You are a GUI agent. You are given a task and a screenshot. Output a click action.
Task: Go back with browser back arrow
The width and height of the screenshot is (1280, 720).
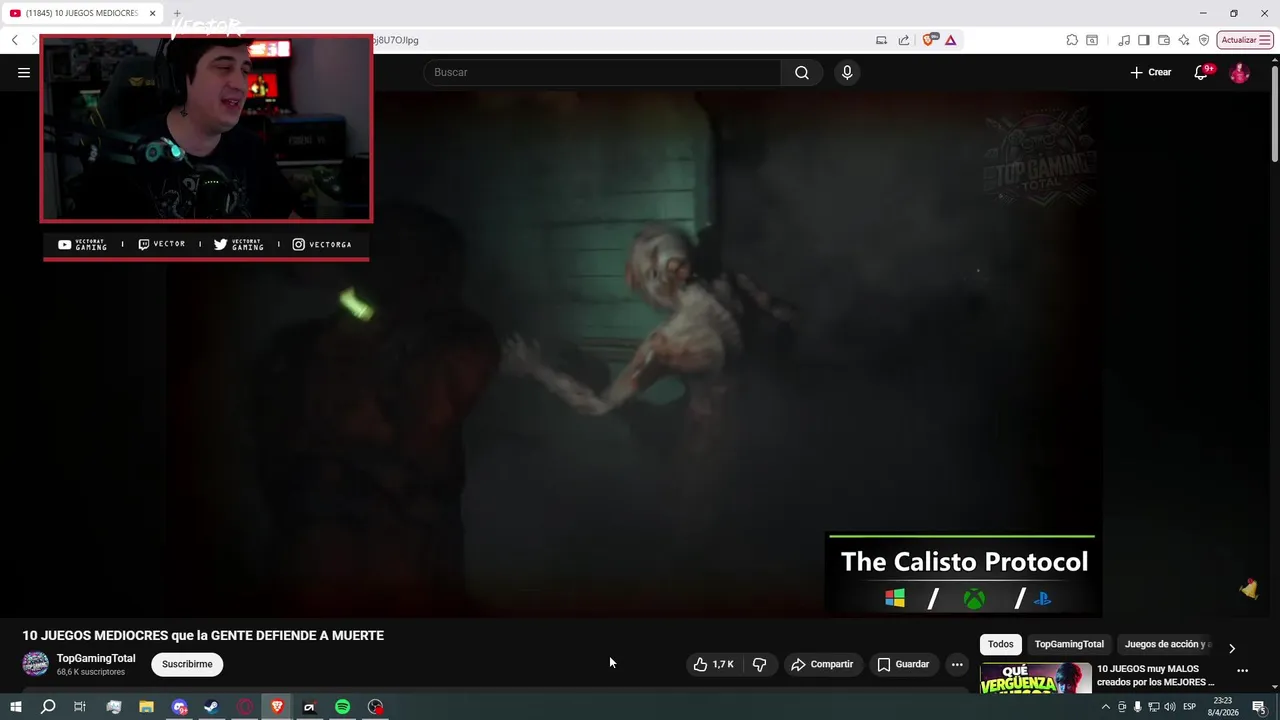pos(15,40)
